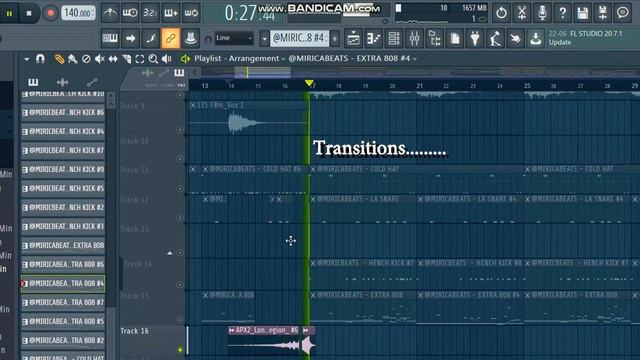Toggle the metronome
This screenshot has width=640, height=360.
110,13
